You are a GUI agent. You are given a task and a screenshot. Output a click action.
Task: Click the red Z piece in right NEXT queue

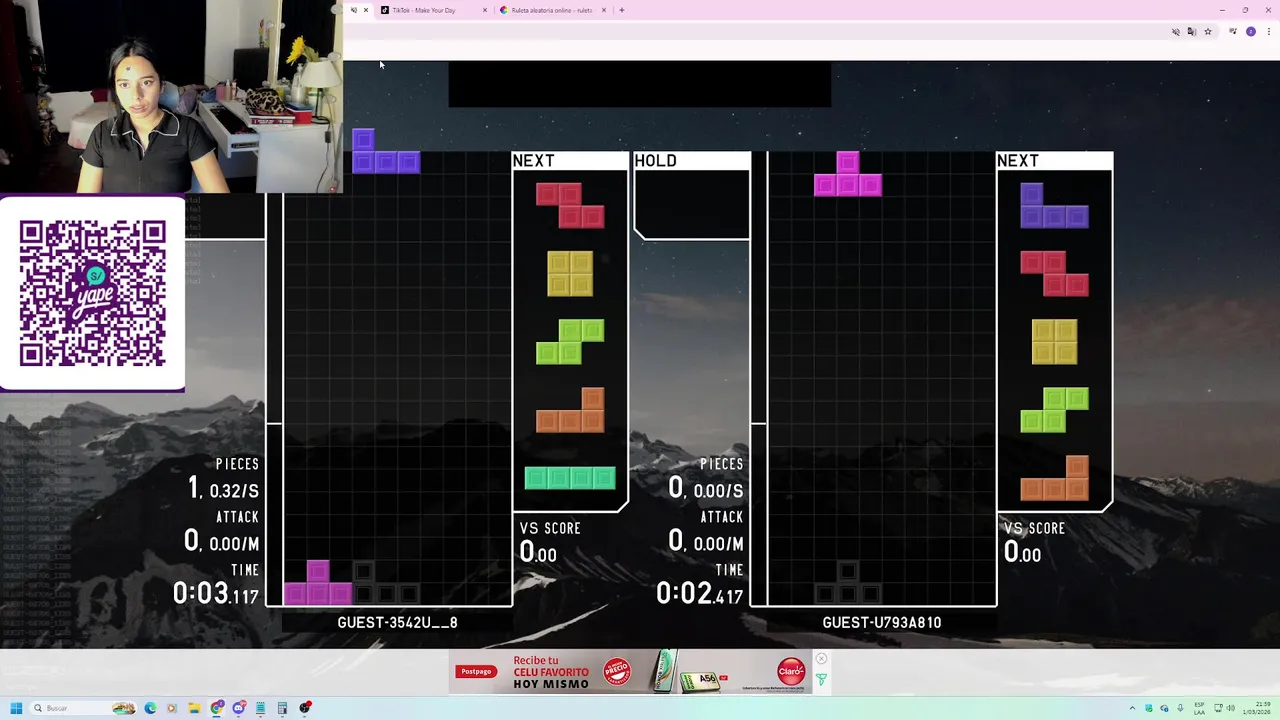click(x=1054, y=273)
